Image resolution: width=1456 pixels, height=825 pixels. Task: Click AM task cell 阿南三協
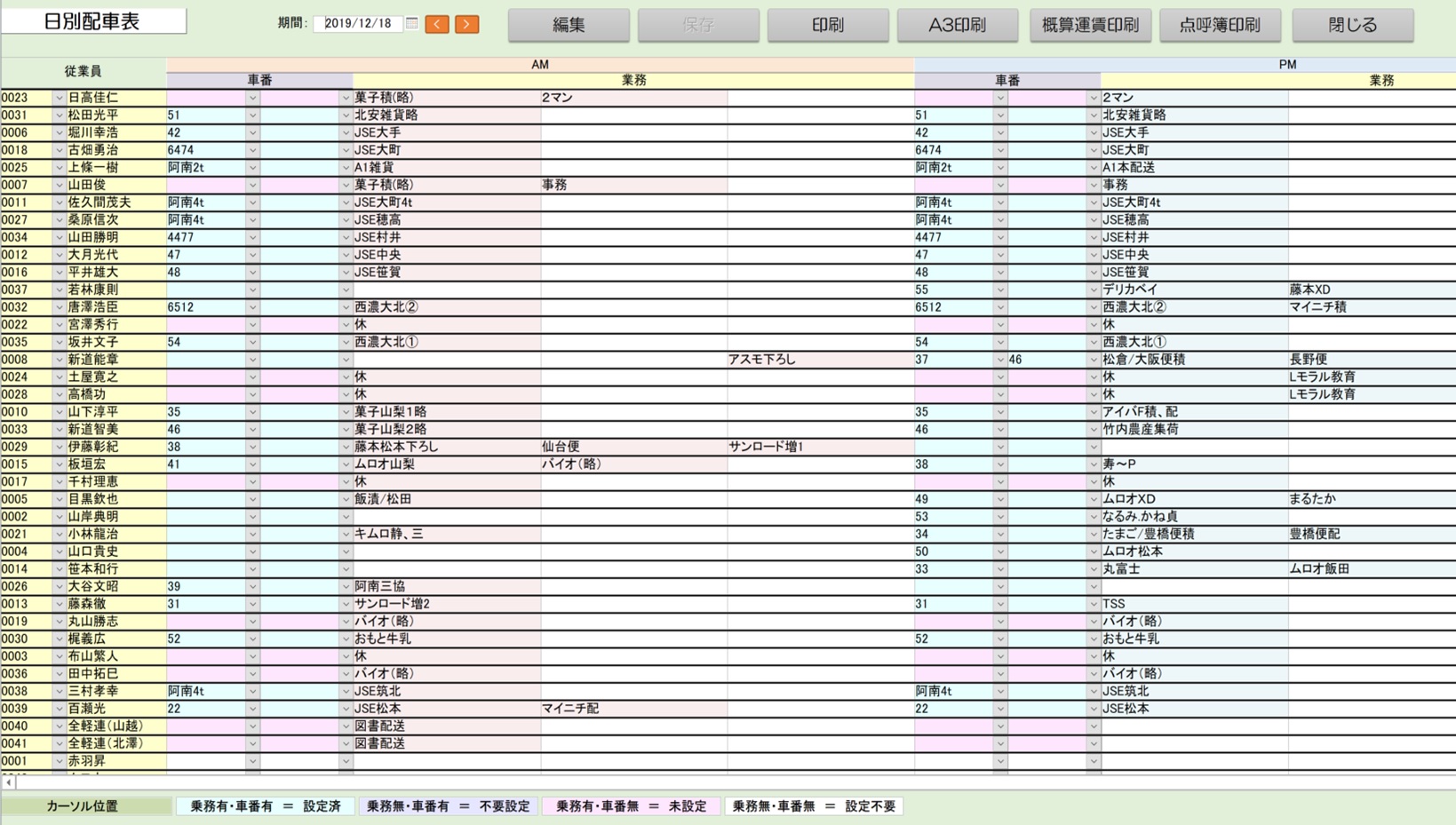(x=447, y=586)
